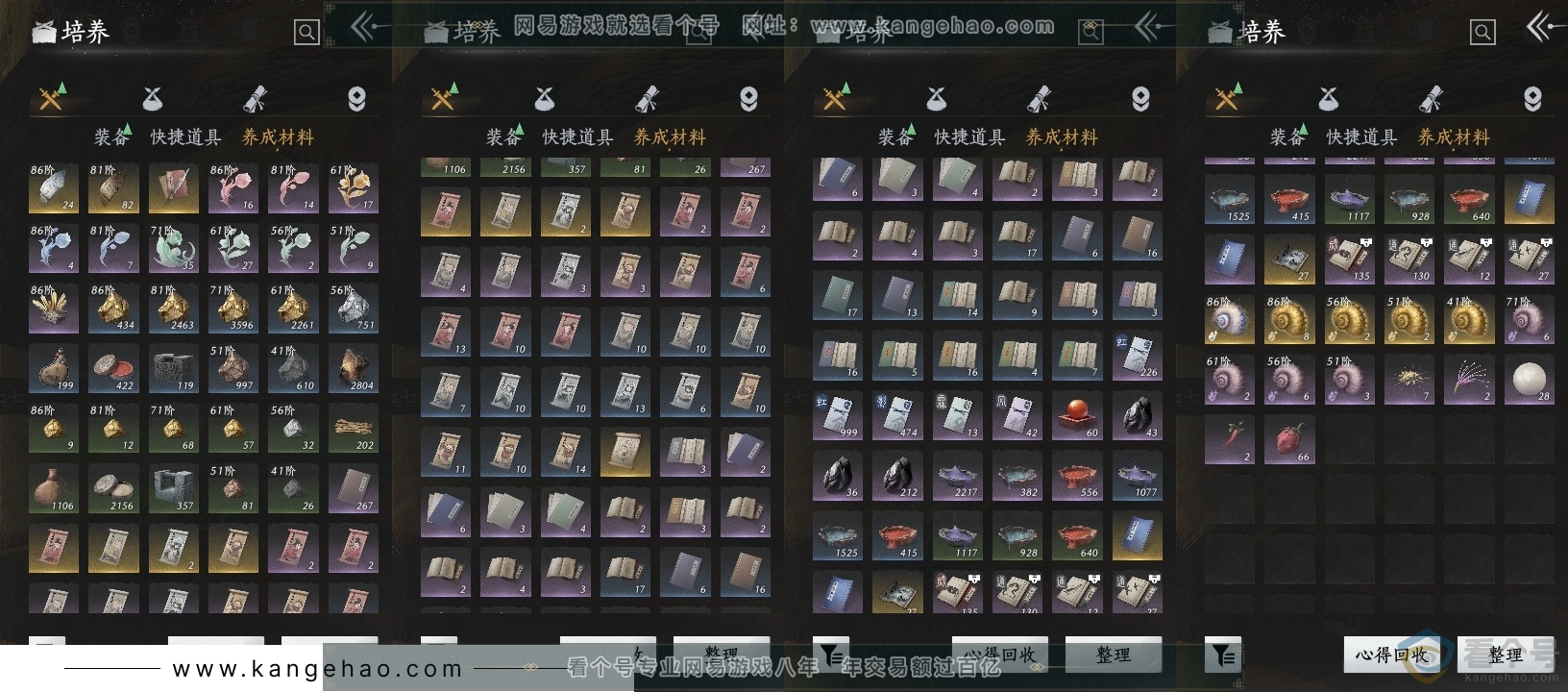1568x692 pixels.
Task: Select the firework item in the fourth panel
Action: pos(1469,379)
